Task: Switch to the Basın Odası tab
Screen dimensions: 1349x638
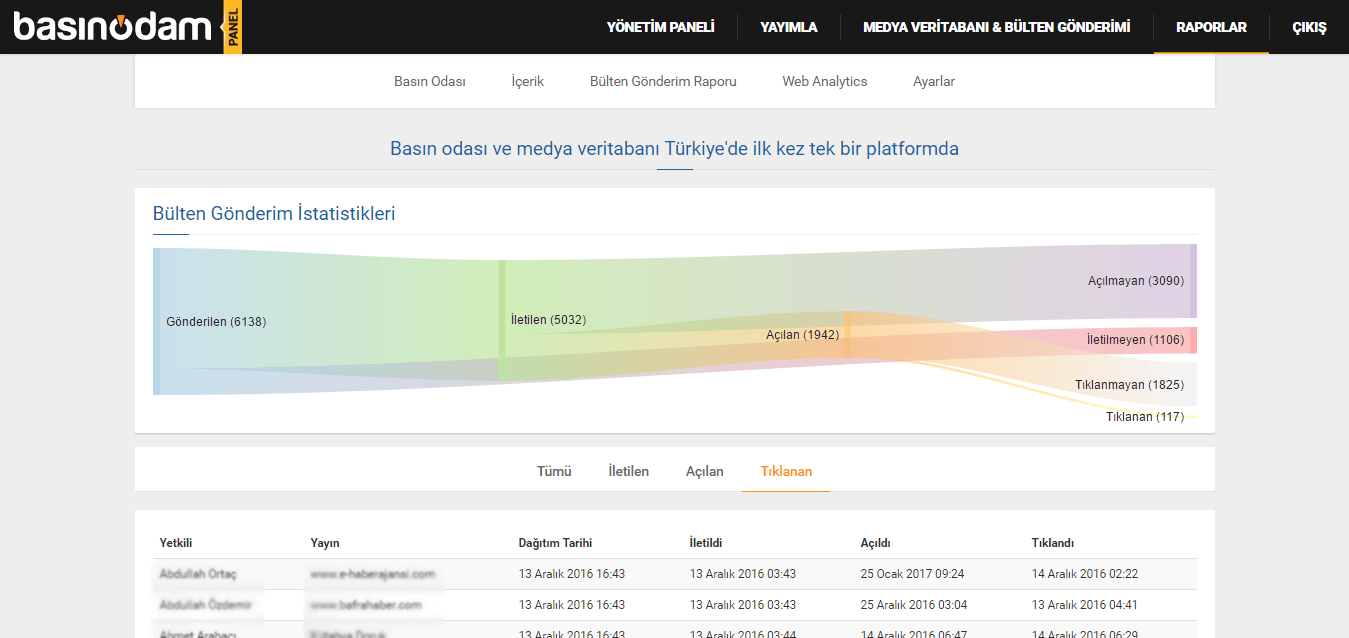Action: [430, 82]
